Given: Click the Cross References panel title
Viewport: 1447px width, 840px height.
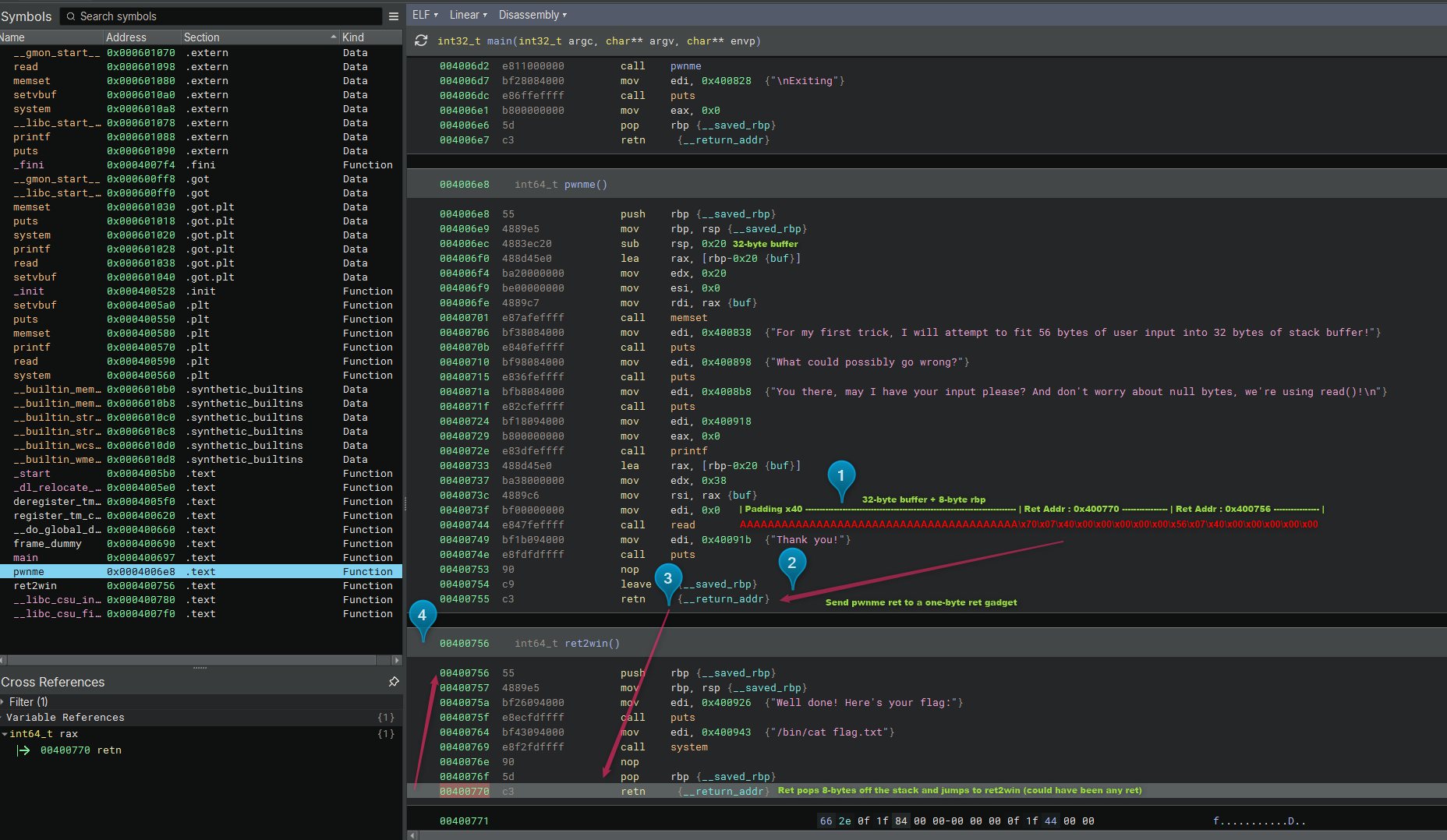Looking at the screenshot, I should coord(52,682).
